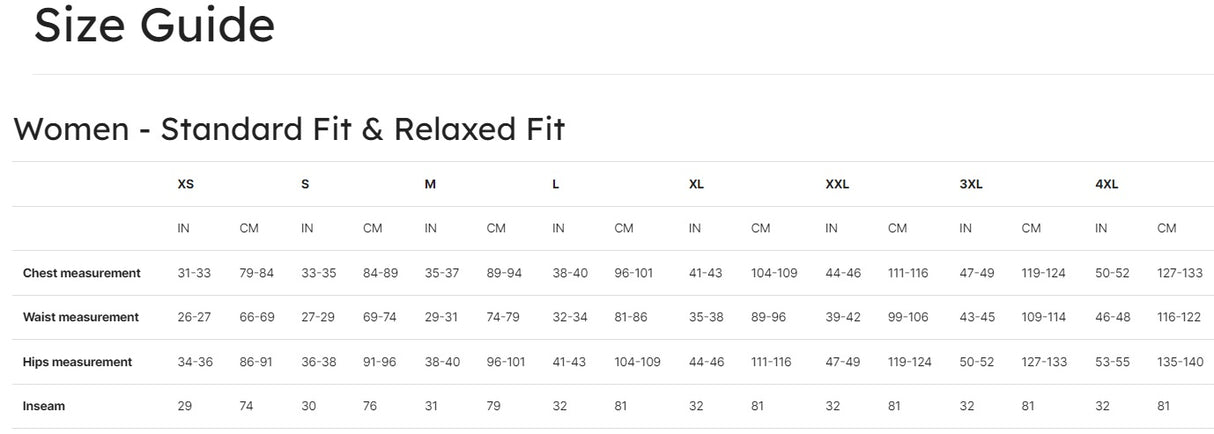
Task: Click the Chest measurement row label
Action: tap(82, 273)
